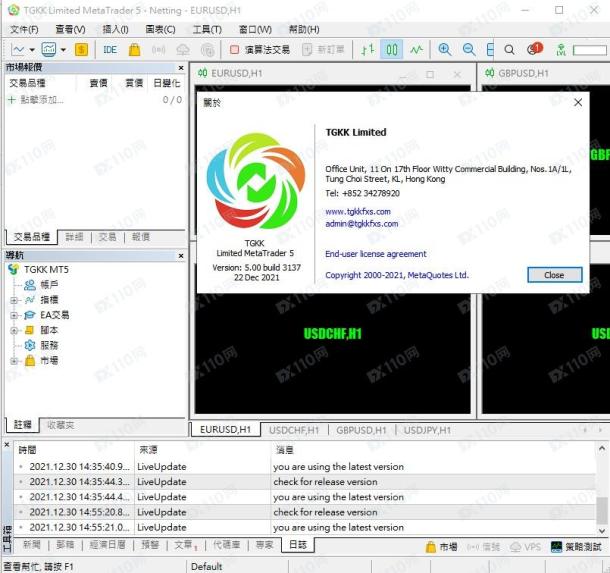Click the New Order (新訂單) button
610x573 pixels.
323,50
